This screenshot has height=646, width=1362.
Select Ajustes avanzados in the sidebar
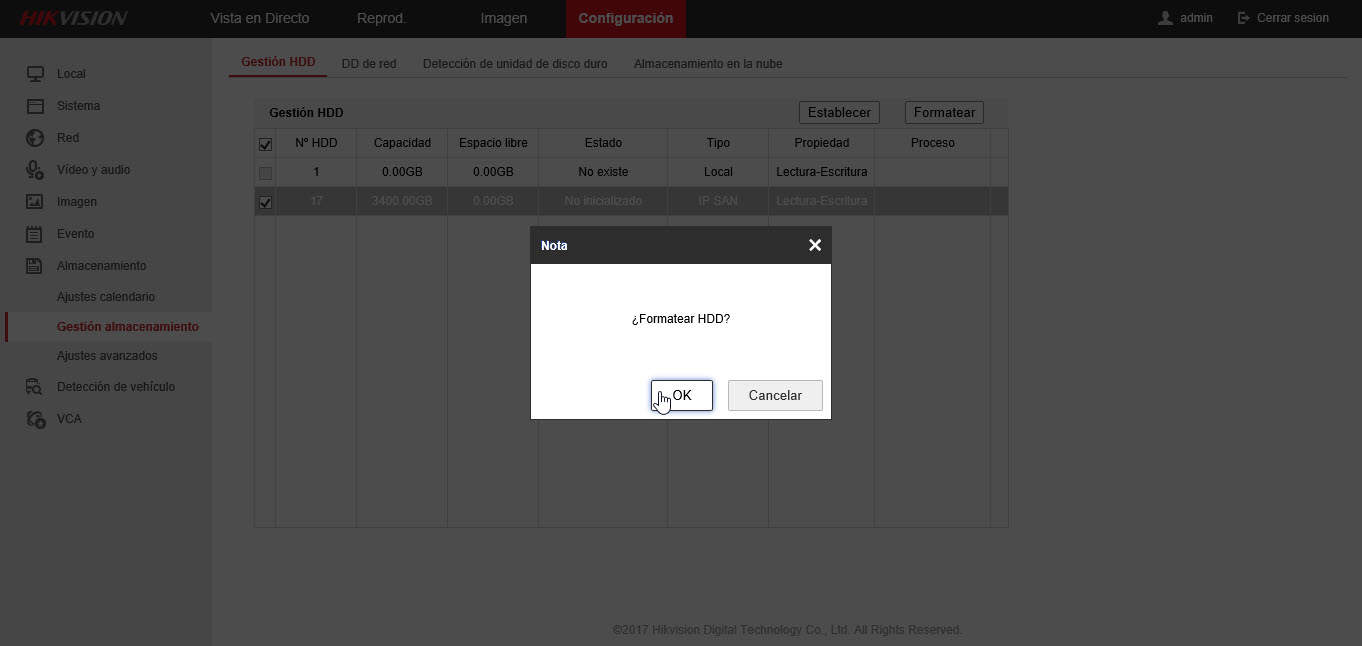pyautogui.click(x=107, y=356)
